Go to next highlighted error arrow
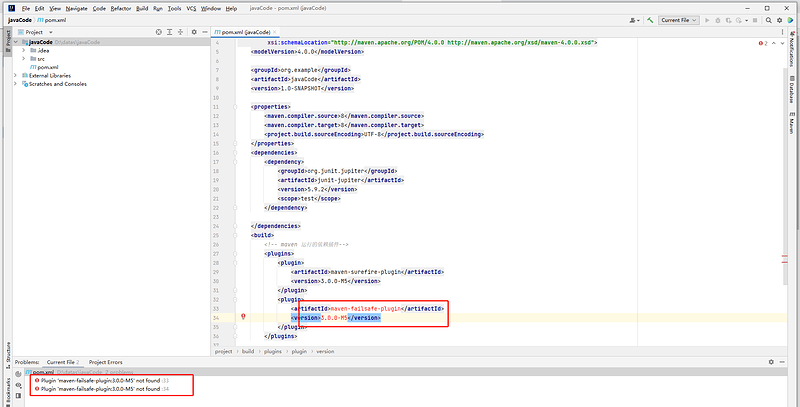 pyautogui.click(x=783, y=43)
